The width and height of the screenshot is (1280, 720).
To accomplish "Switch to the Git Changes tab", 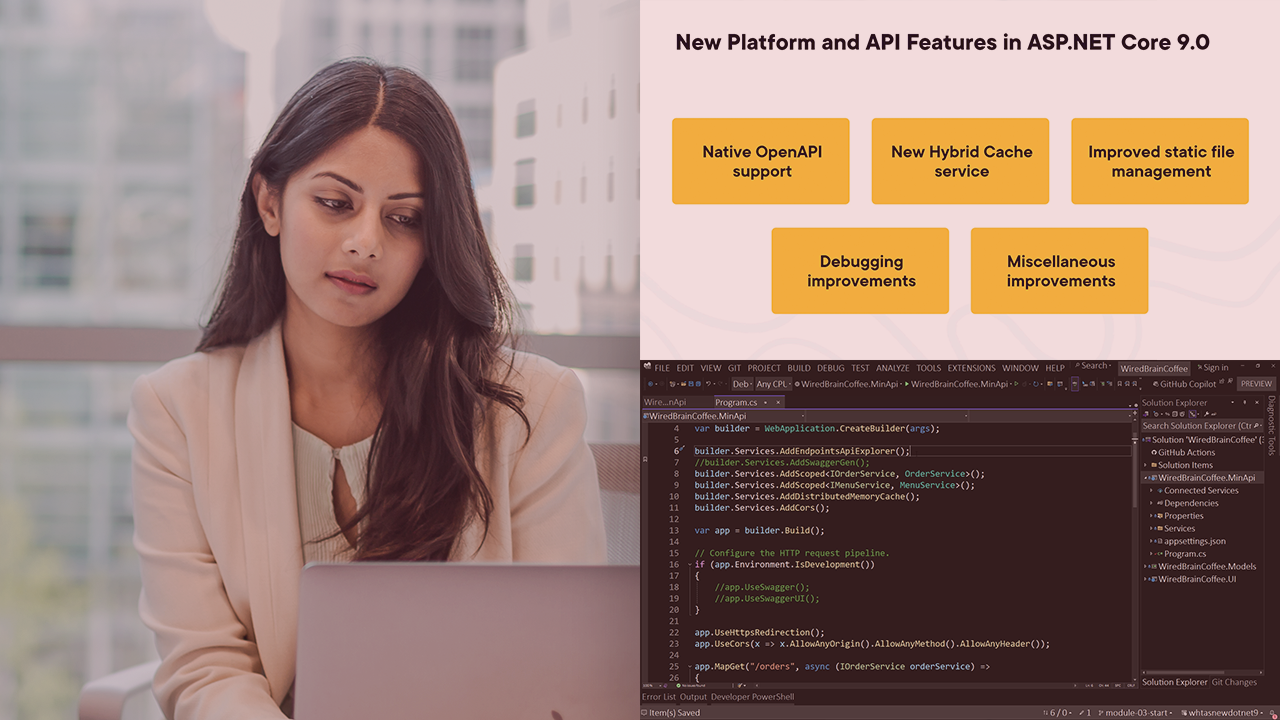I will pyautogui.click(x=1234, y=682).
